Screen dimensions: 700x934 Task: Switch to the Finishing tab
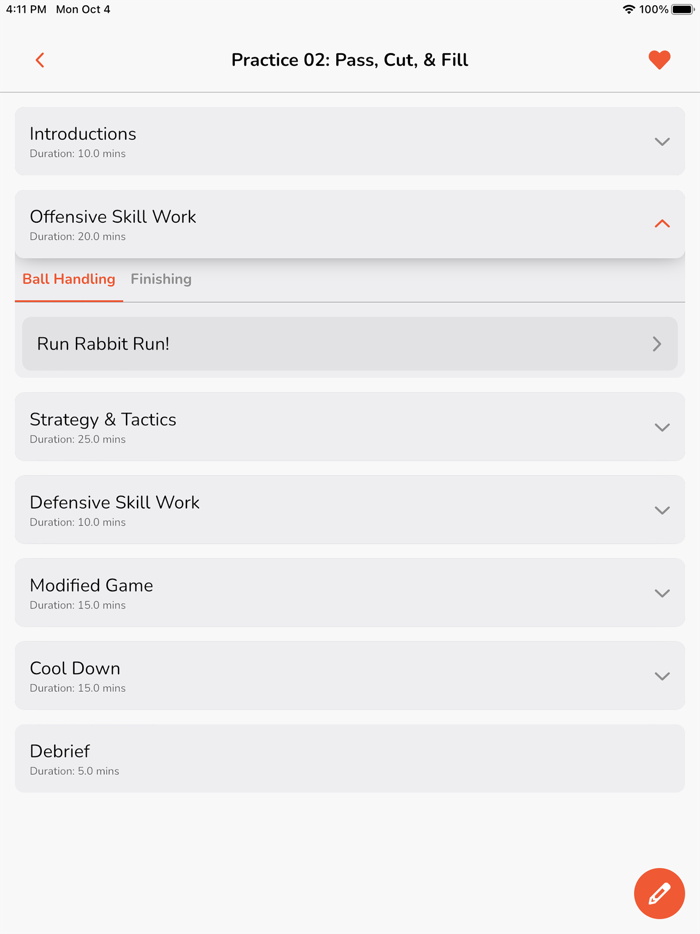click(161, 279)
